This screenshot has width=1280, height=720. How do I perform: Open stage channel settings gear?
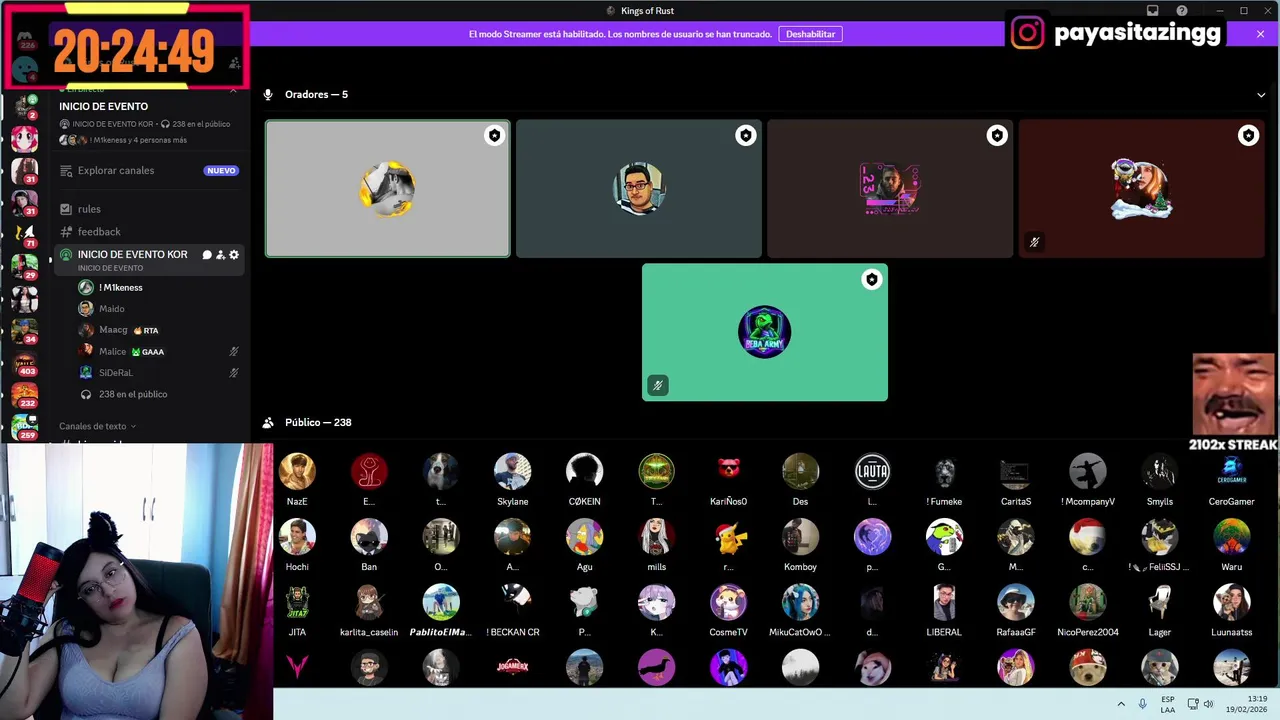click(234, 255)
